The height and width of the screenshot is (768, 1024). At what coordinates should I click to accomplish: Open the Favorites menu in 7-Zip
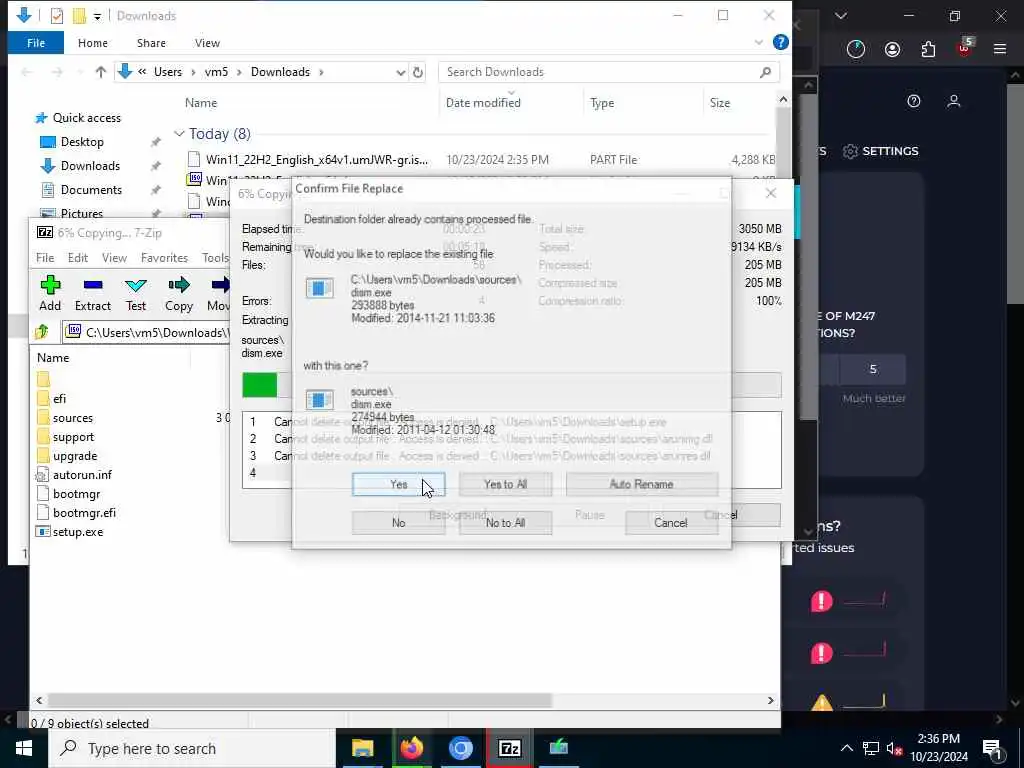pos(164,258)
